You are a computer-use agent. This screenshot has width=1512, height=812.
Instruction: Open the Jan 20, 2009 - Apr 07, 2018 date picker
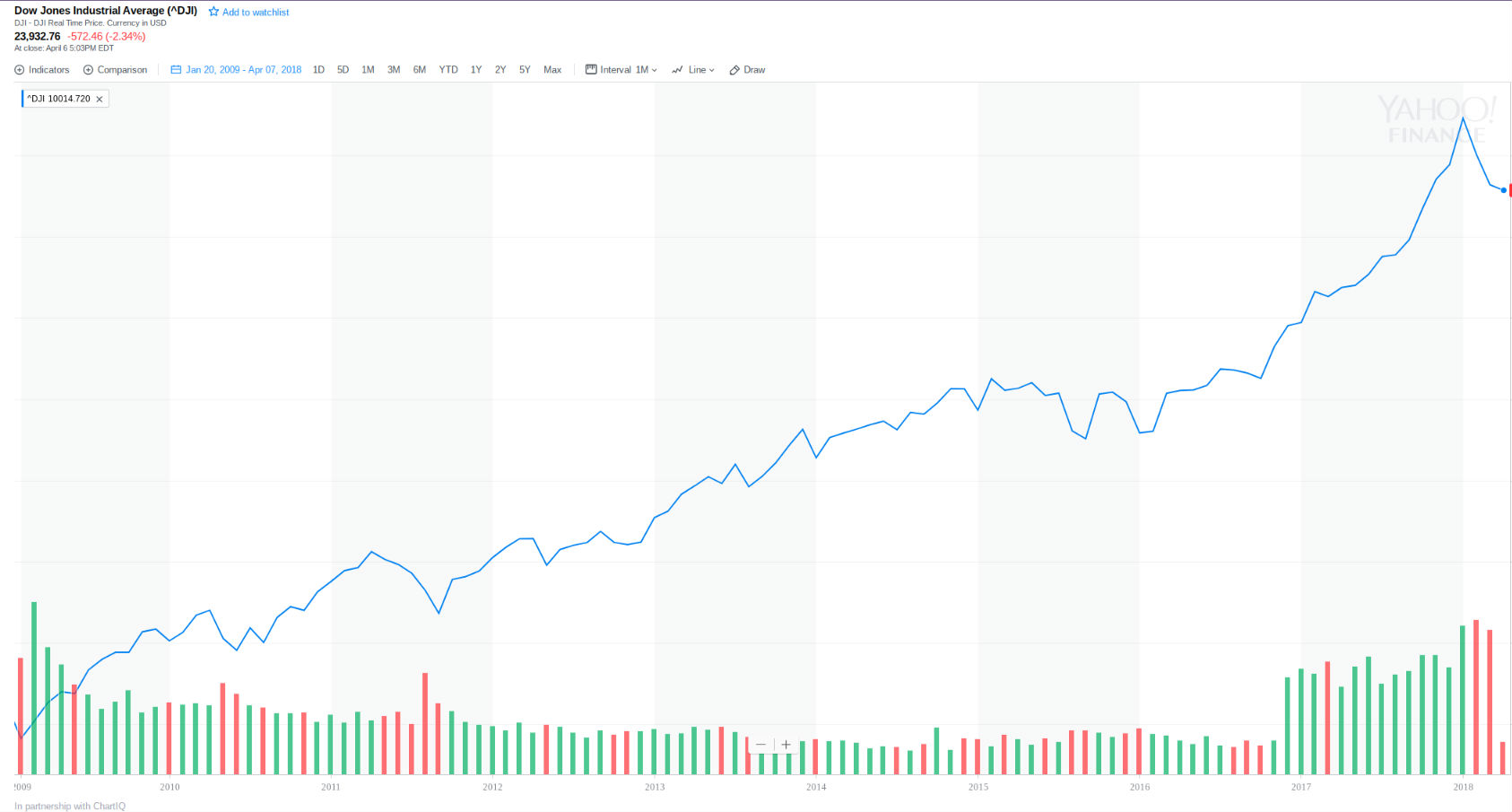(x=243, y=70)
